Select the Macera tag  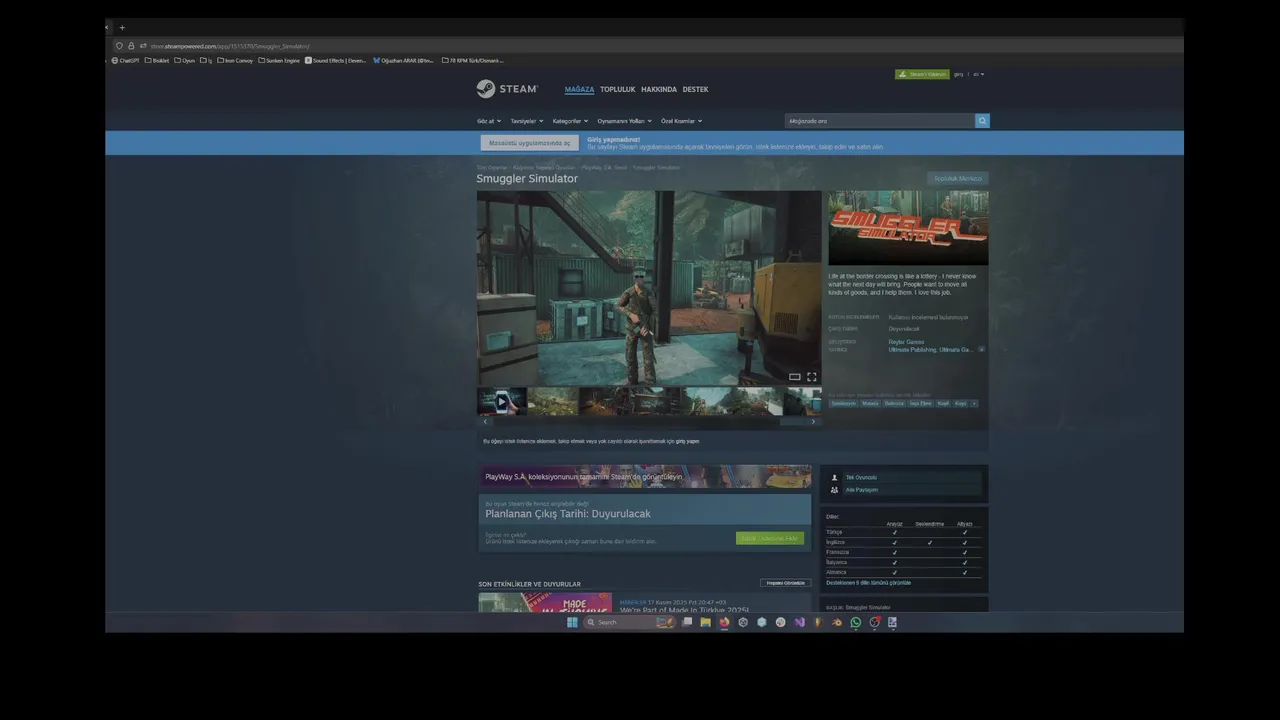coord(870,404)
